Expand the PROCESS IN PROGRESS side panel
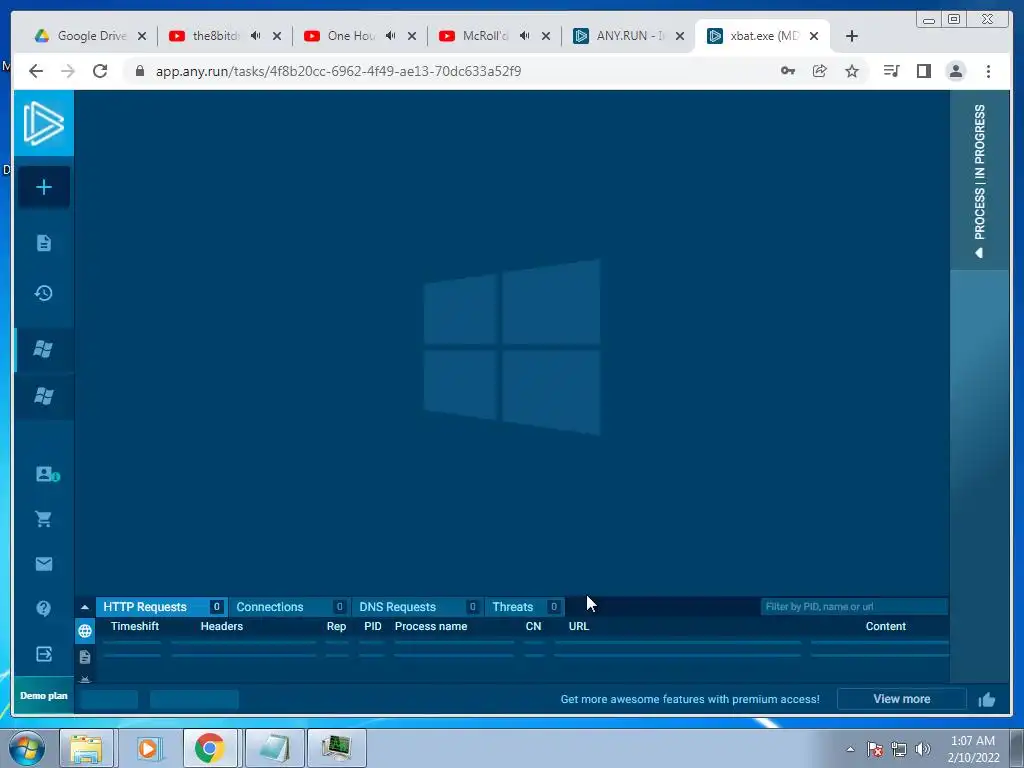The height and width of the screenshot is (768, 1024). 979,180
